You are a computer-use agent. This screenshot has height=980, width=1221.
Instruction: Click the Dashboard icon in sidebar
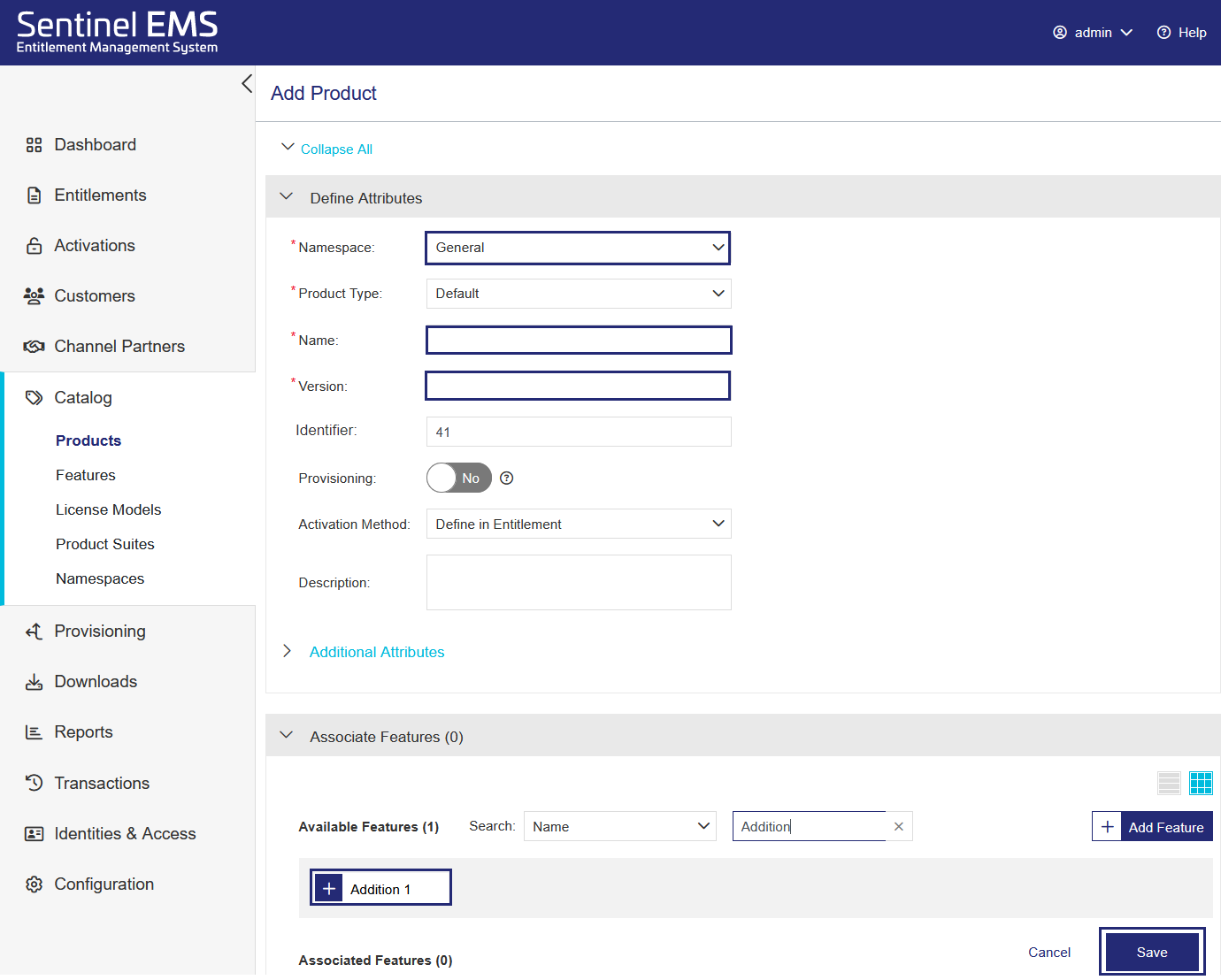coord(35,145)
